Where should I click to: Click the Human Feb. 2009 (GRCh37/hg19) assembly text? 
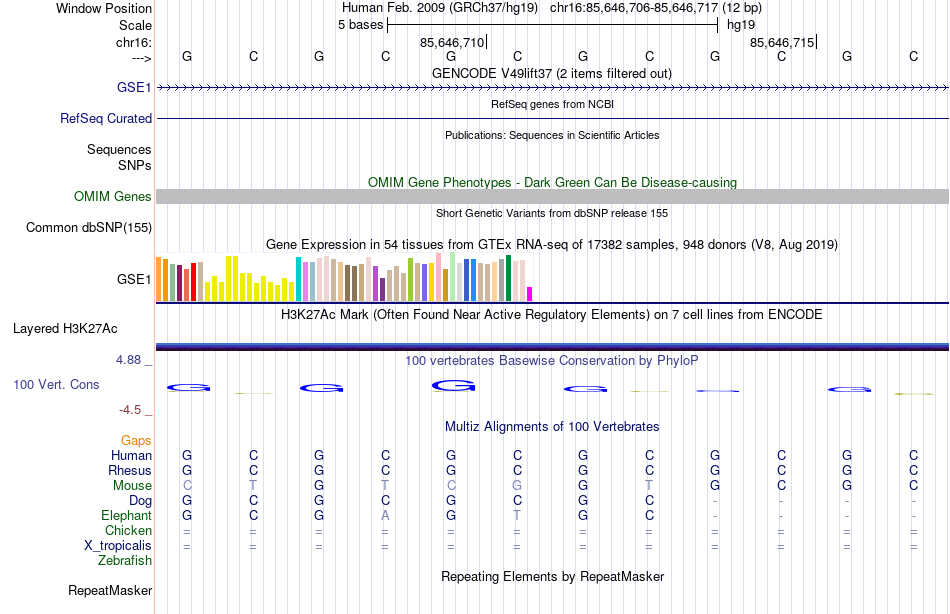[440, 8]
